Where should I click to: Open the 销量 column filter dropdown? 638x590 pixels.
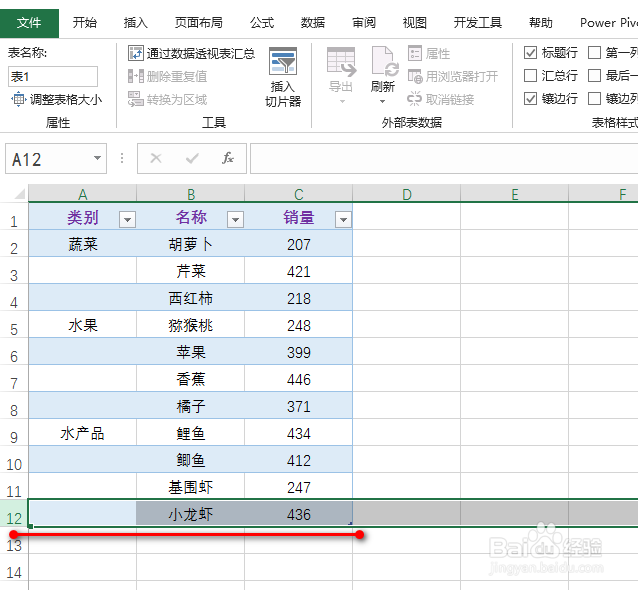tap(343, 219)
